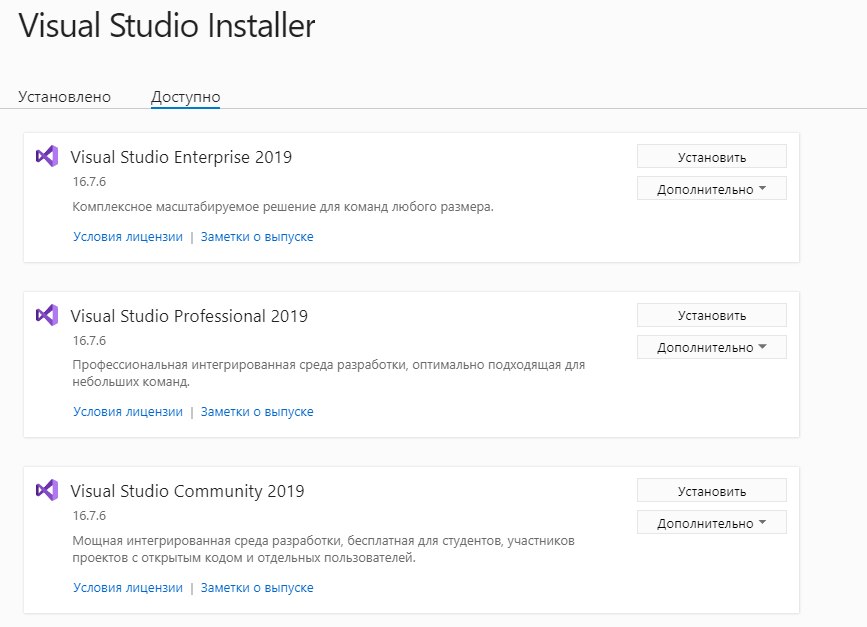Click version 16.7.6 under Enterprise 2019
This screenshot has width=867, height=627.
tap(89, 182)
